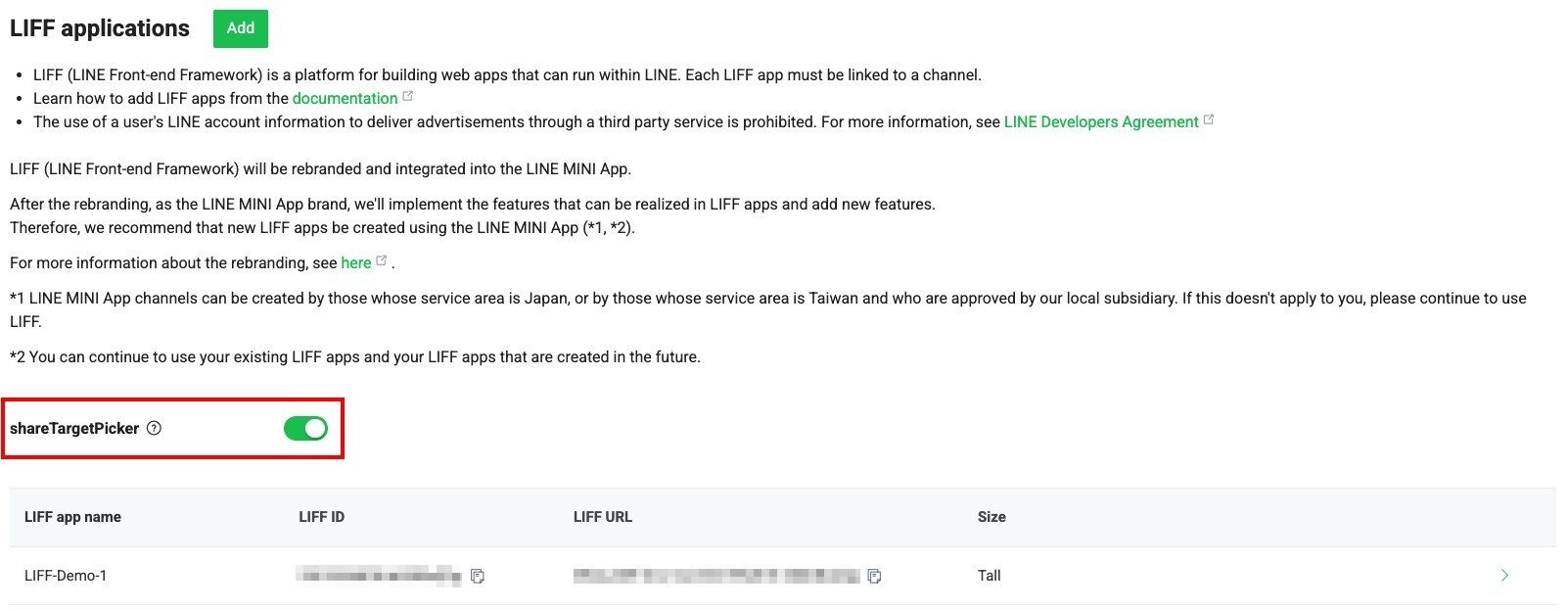This screenshot has height=610, width=1568.
Task: Click the blurred LIFF URL value
Action: (x=716, y=576)
